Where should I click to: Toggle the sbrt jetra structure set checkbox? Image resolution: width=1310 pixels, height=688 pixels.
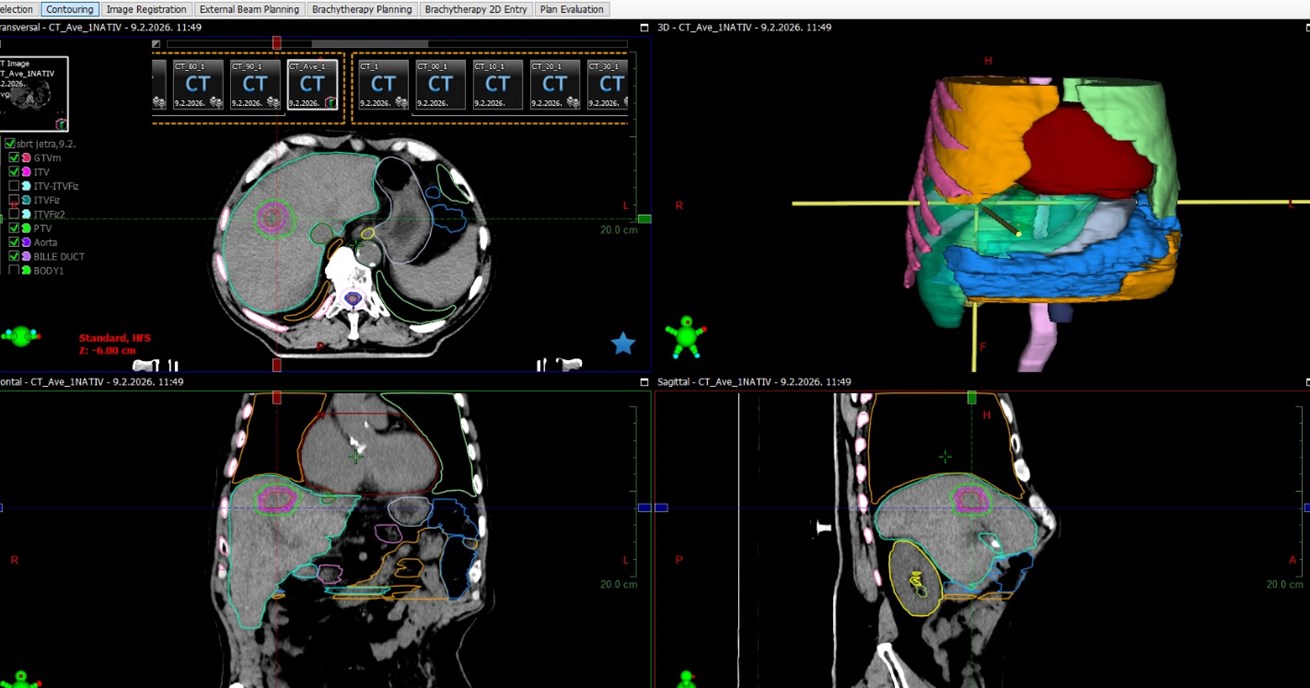pyautogui.click(x=10, y=144)
